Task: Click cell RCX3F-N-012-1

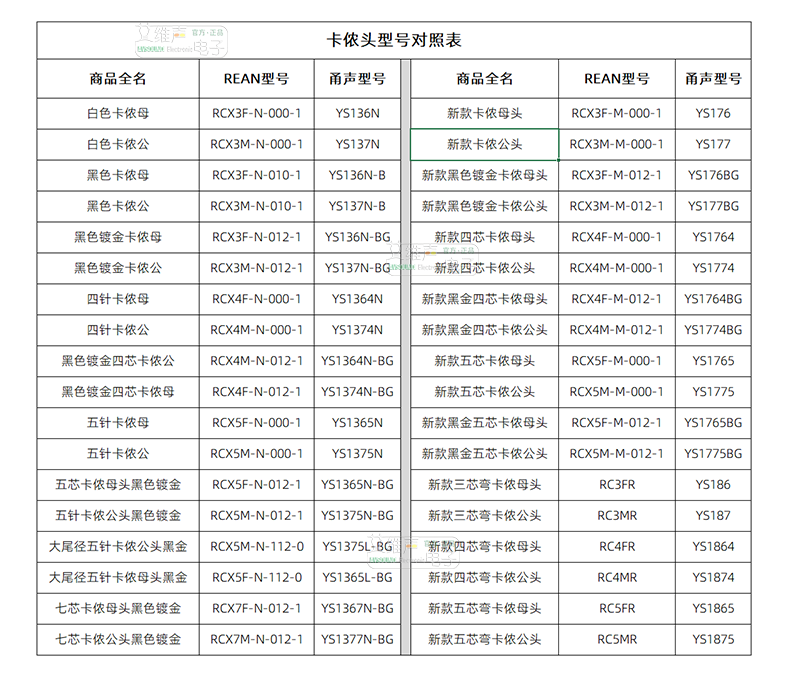Action: 256,237
